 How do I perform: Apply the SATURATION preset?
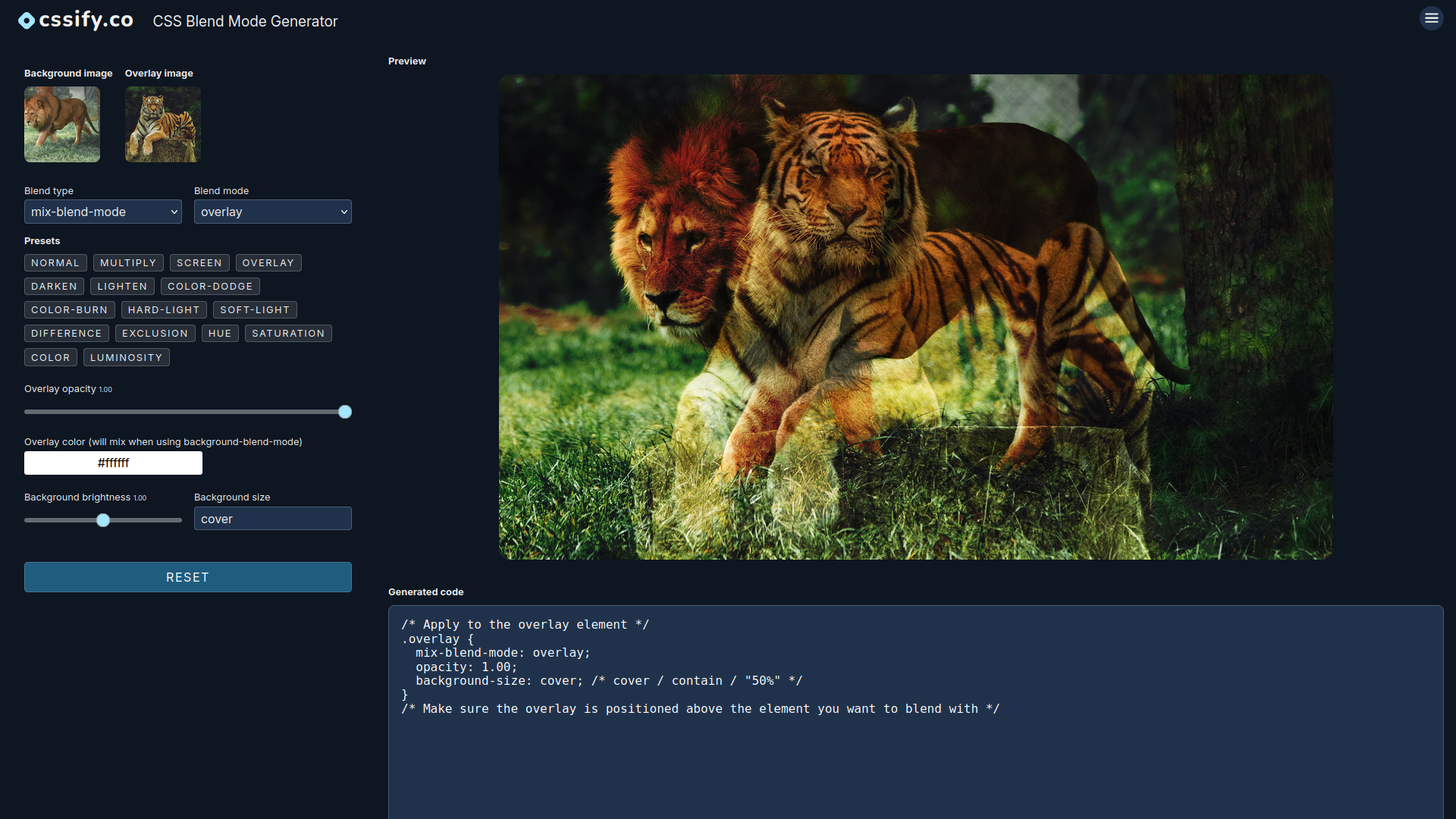coord(288,333)
